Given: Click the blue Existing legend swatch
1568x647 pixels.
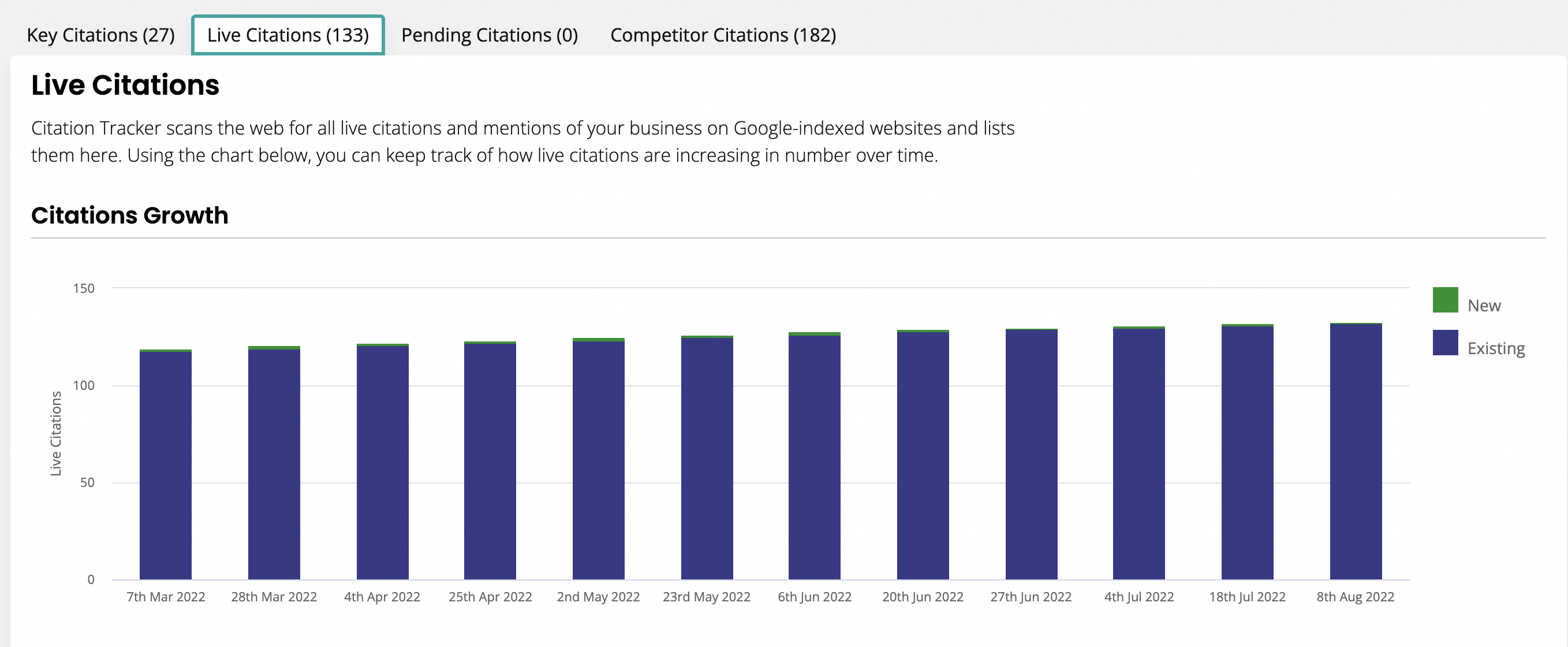Looking at the screenshot, I should point(1445,343).
